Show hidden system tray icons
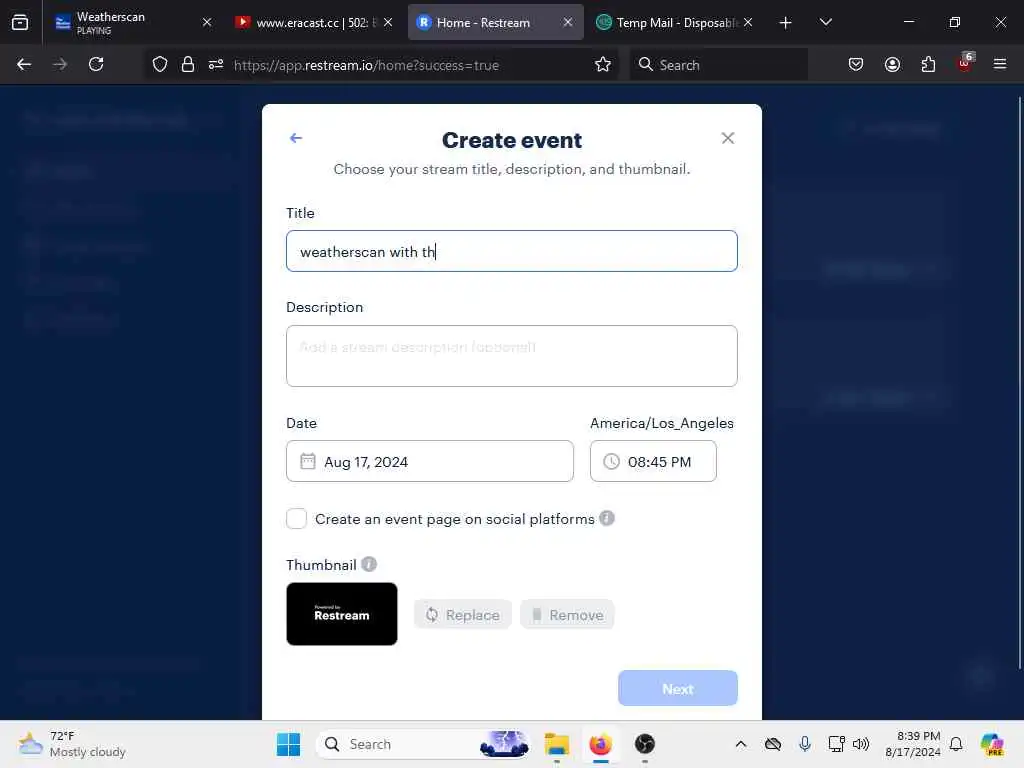Screen dimensions: 1024x768 coord(741,744)
